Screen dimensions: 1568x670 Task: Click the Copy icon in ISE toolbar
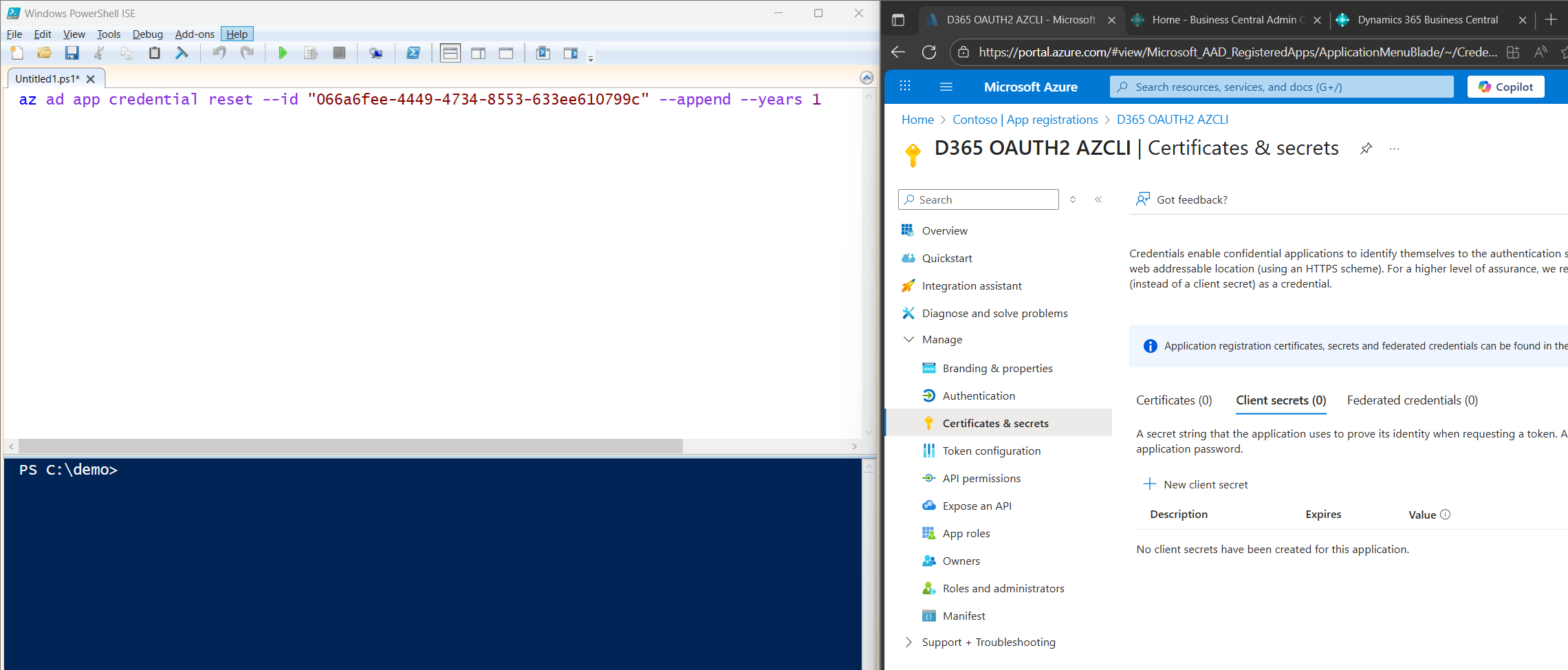tap(127, 53)
